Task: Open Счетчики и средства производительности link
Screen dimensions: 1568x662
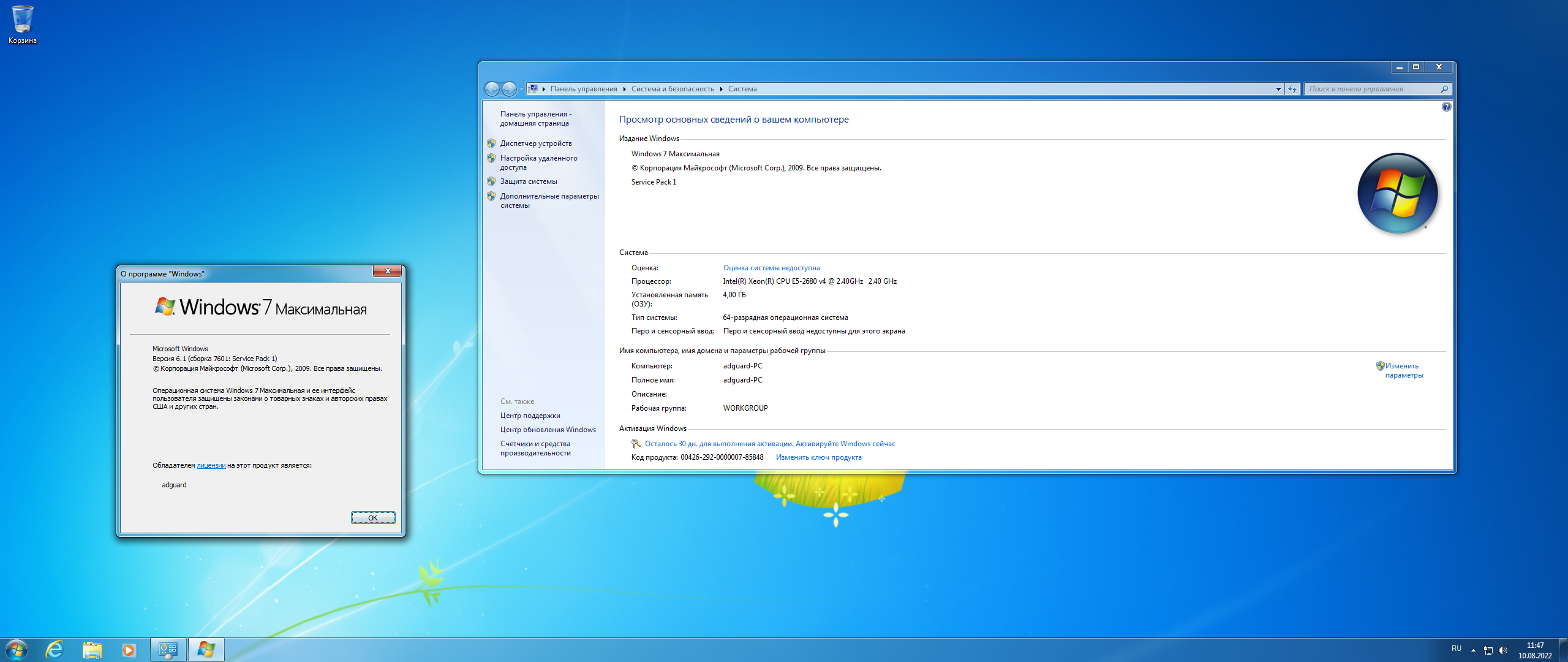Action: 535,448
